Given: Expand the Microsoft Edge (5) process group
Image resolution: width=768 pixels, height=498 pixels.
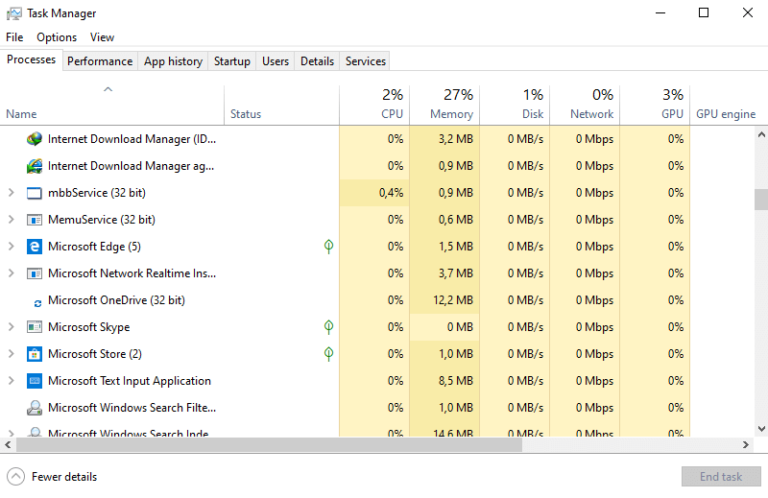Looking at the screenshot, I should point(11,246).
